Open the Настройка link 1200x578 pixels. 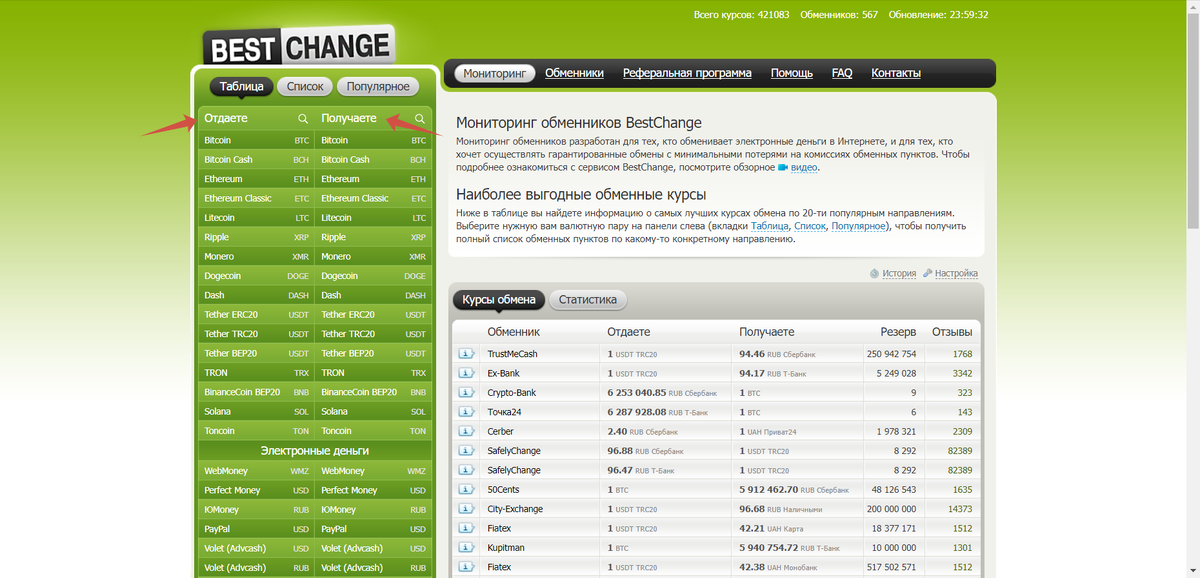tap(956, 273)
